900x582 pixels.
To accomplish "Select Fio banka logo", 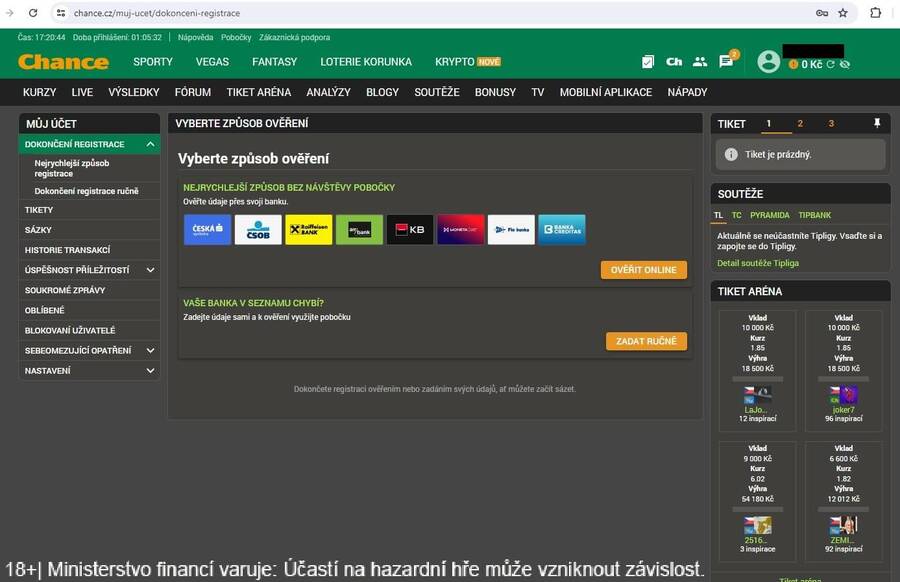I will [x=511, y=230].
